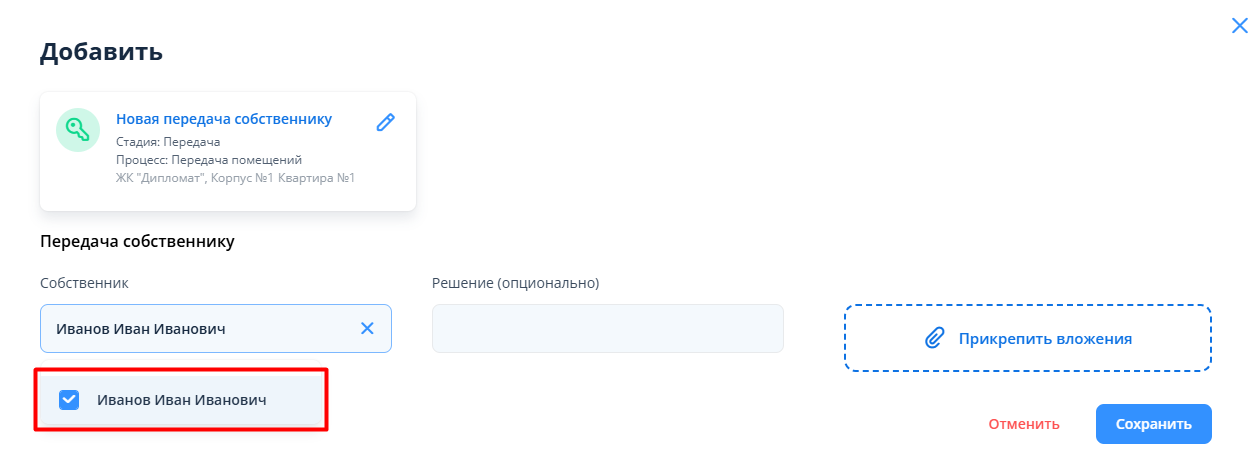Click the green key icon

pyautogui.click(x=78, y=130)
